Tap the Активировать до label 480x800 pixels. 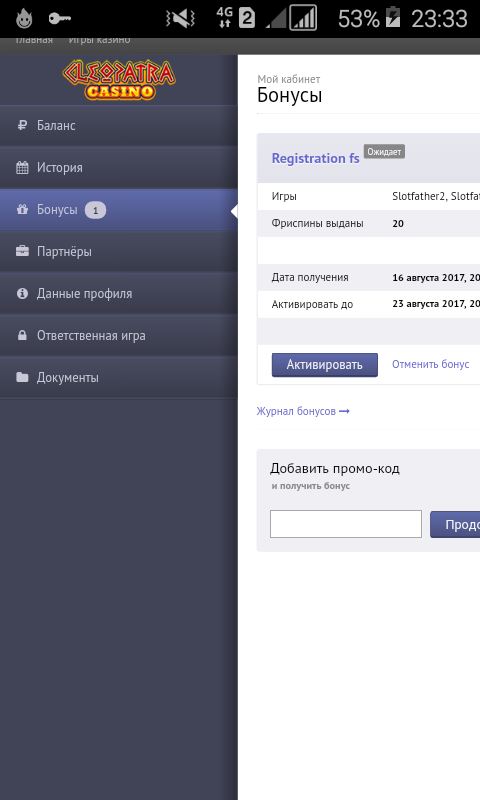pyautogui.click(x=312, y=305)
